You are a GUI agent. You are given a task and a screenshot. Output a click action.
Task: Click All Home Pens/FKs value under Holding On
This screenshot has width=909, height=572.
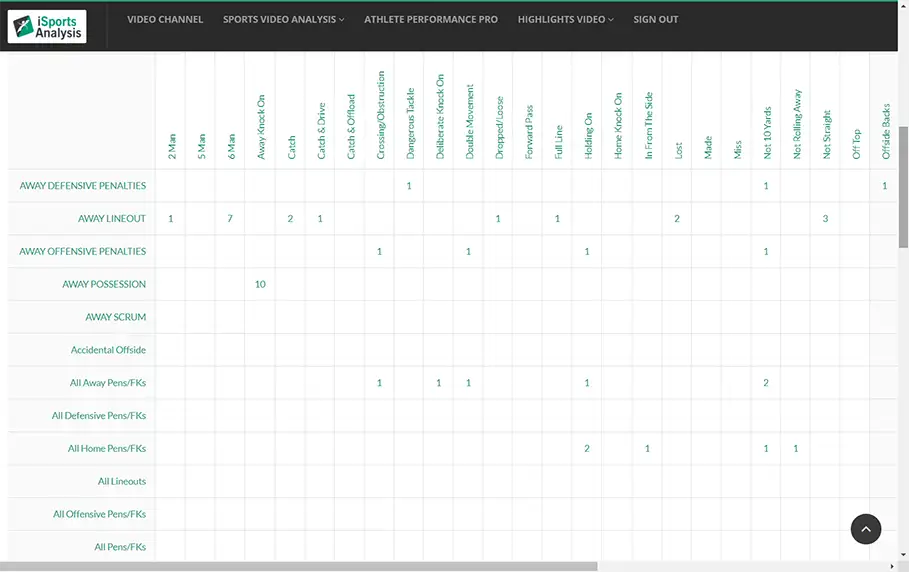point(587,449)
